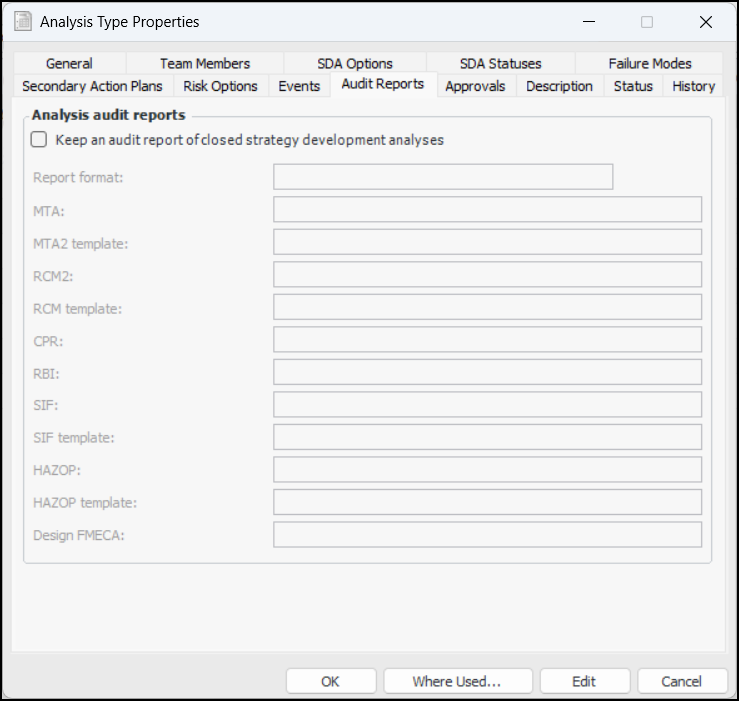Go to the SDA Statuses tab
739x701 pixels.
(x=501, y=63)
